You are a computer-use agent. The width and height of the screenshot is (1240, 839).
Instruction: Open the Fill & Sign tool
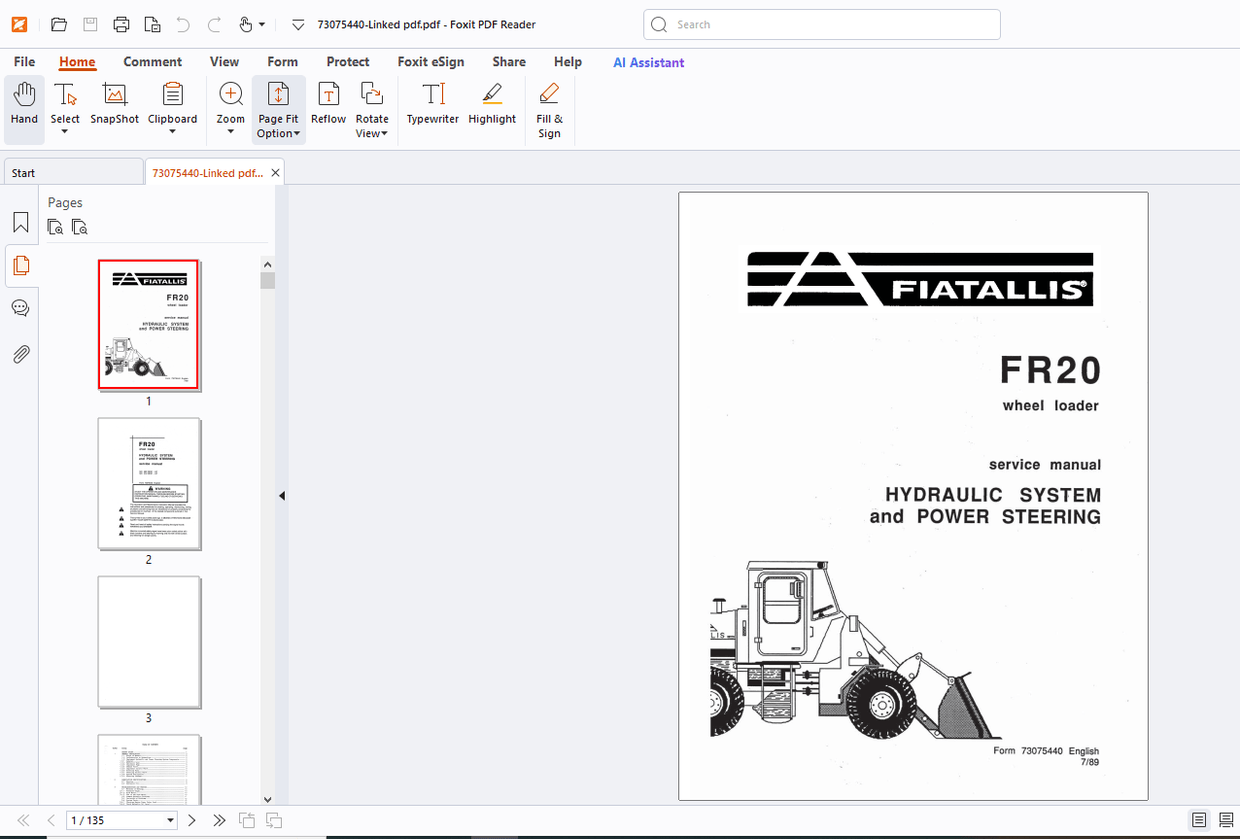click(x=549, y=105)
